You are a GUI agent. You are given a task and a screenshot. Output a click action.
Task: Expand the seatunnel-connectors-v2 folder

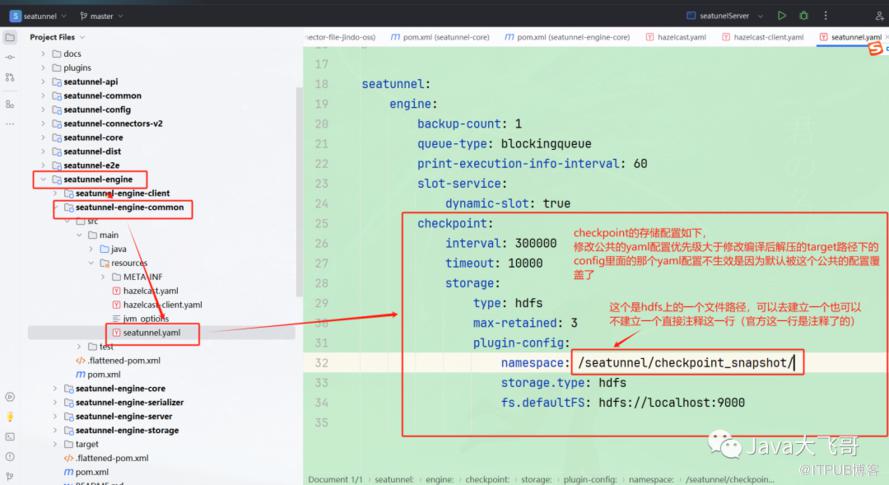pyautogui.click(x=43, y=124)
